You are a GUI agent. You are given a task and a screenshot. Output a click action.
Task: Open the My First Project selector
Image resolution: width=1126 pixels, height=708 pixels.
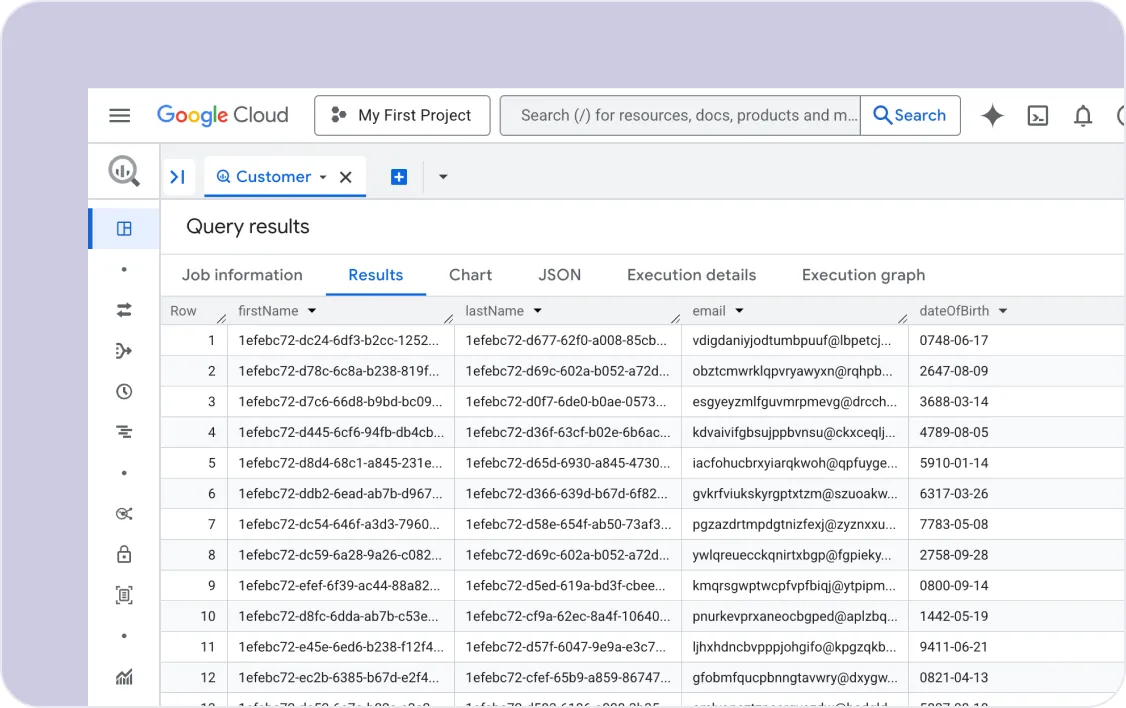402,116
